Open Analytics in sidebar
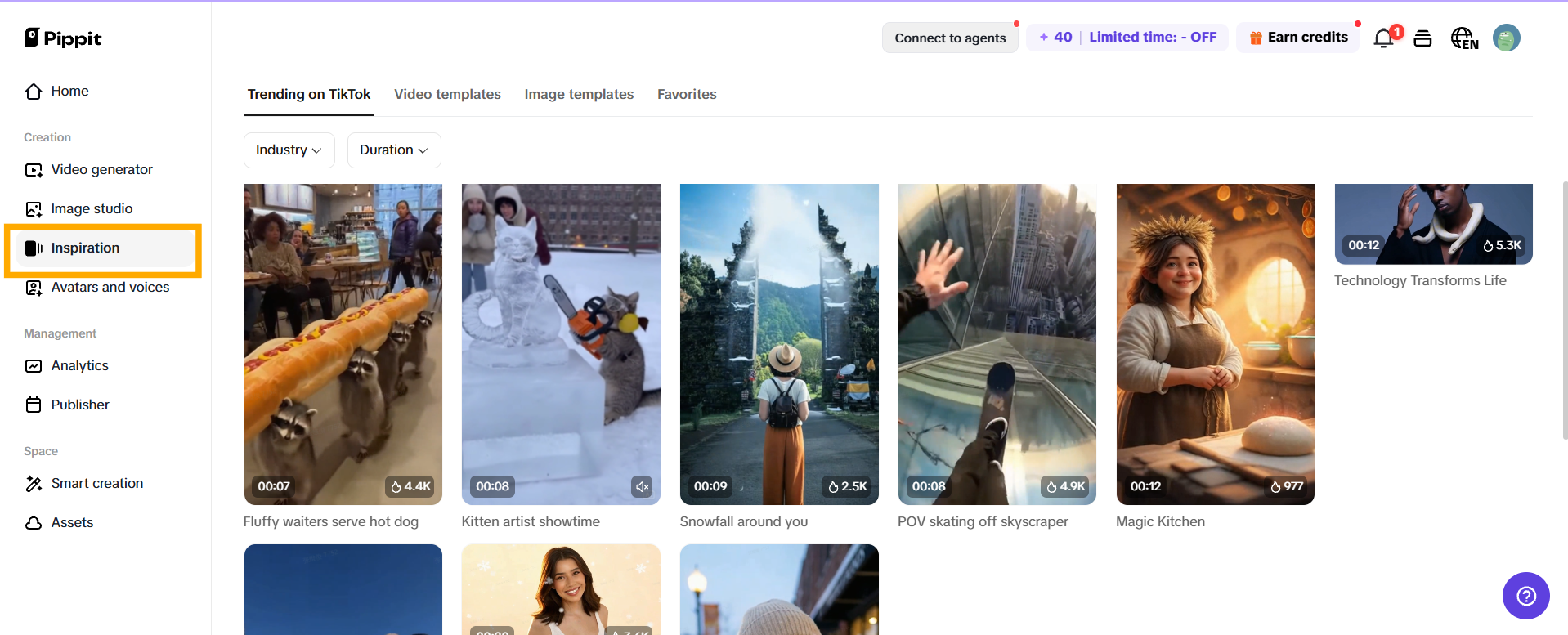This screenshot has width=1568, height=635. tap(105, 365)
